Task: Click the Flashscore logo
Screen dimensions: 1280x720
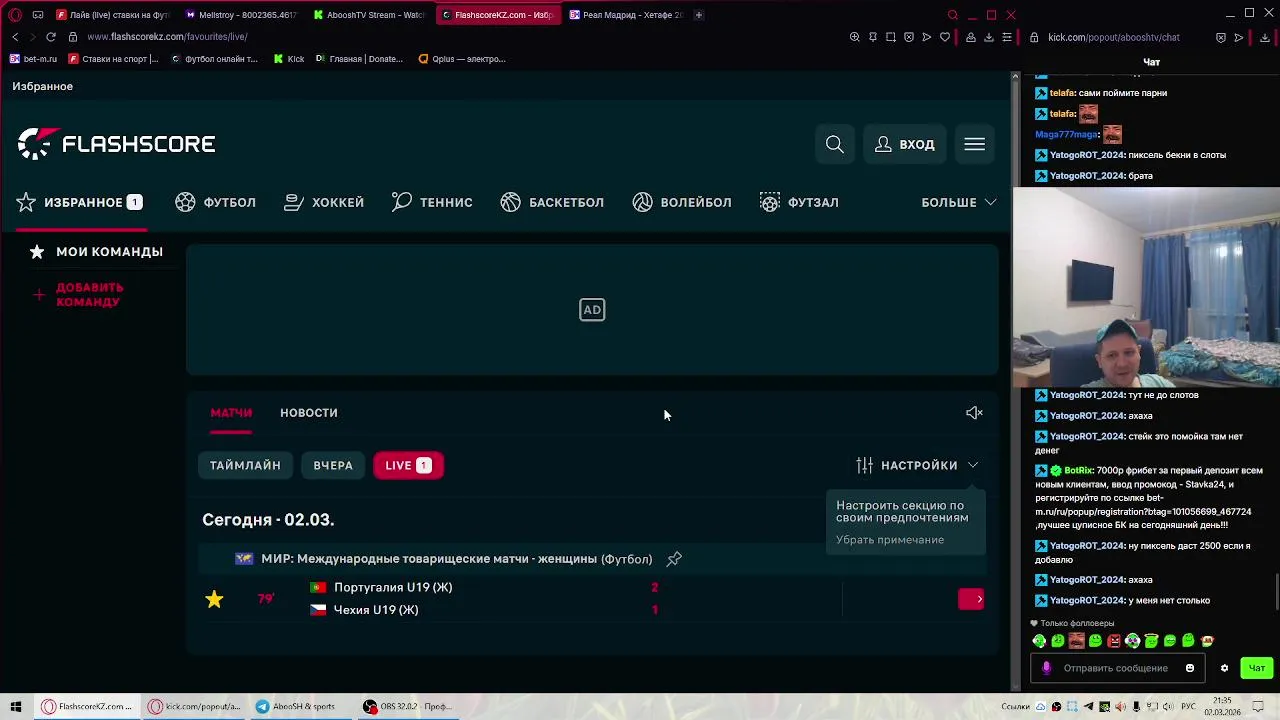Action: click(x=116, y=144)
